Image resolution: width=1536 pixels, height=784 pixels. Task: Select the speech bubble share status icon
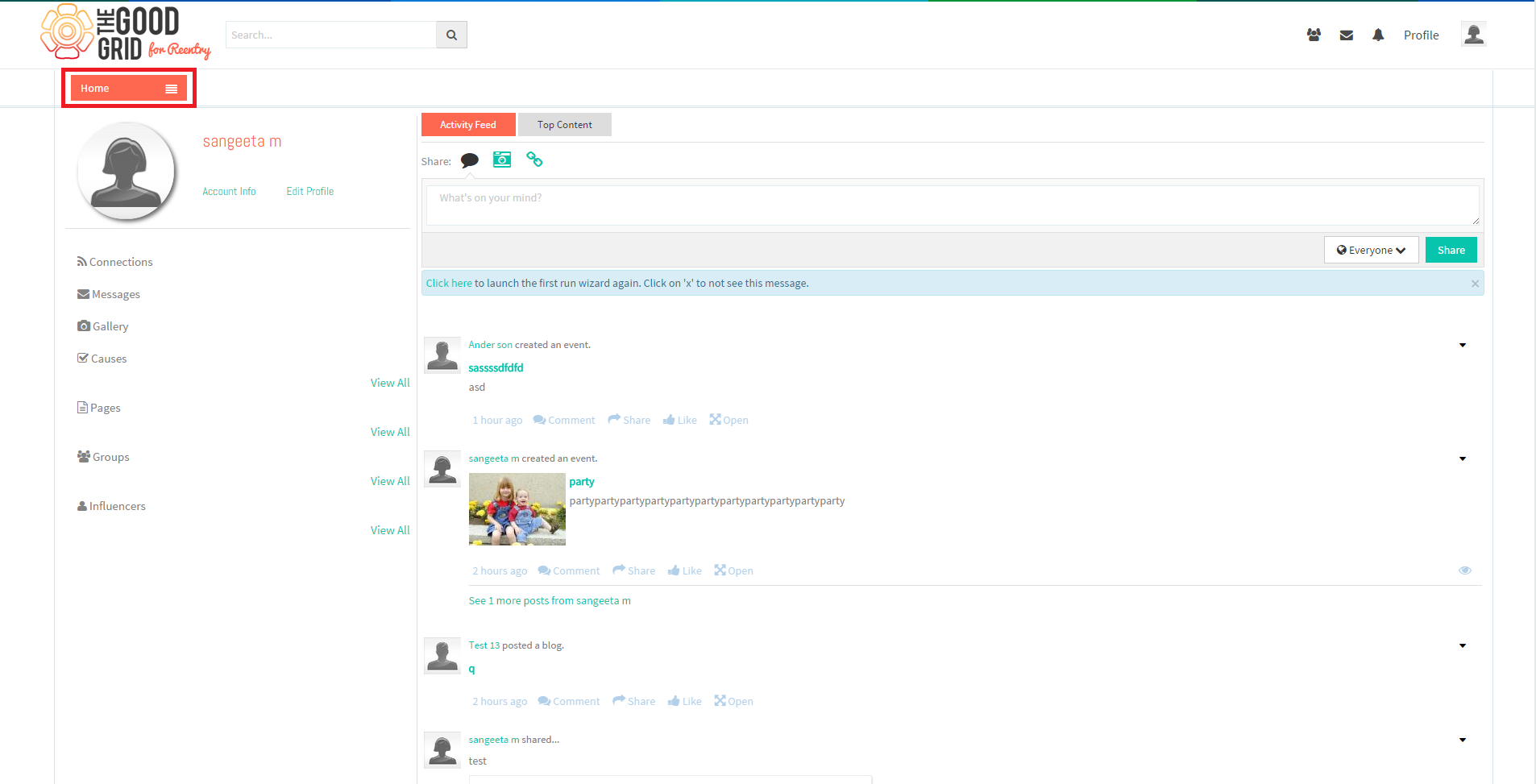coord(469,160)
